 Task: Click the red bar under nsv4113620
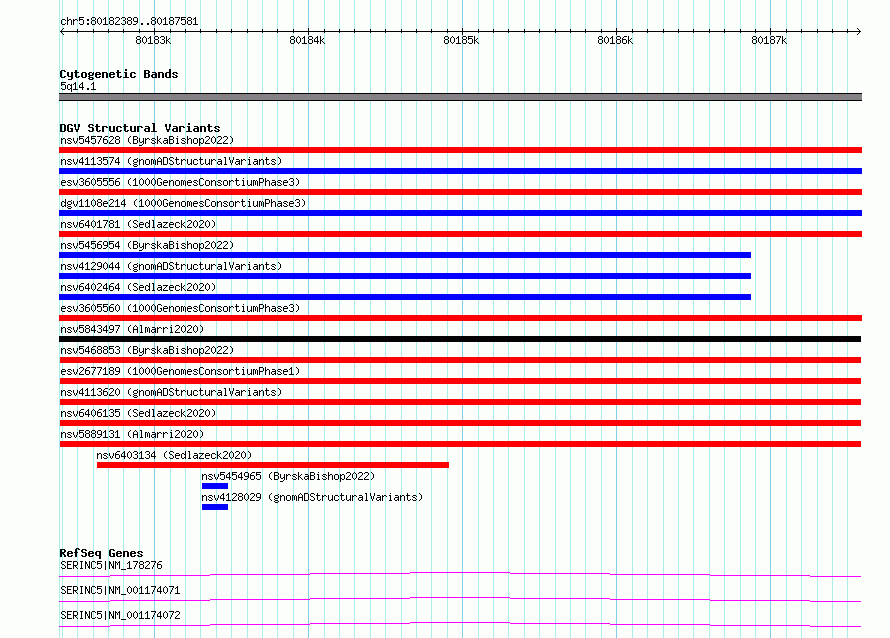pos(460,402)
